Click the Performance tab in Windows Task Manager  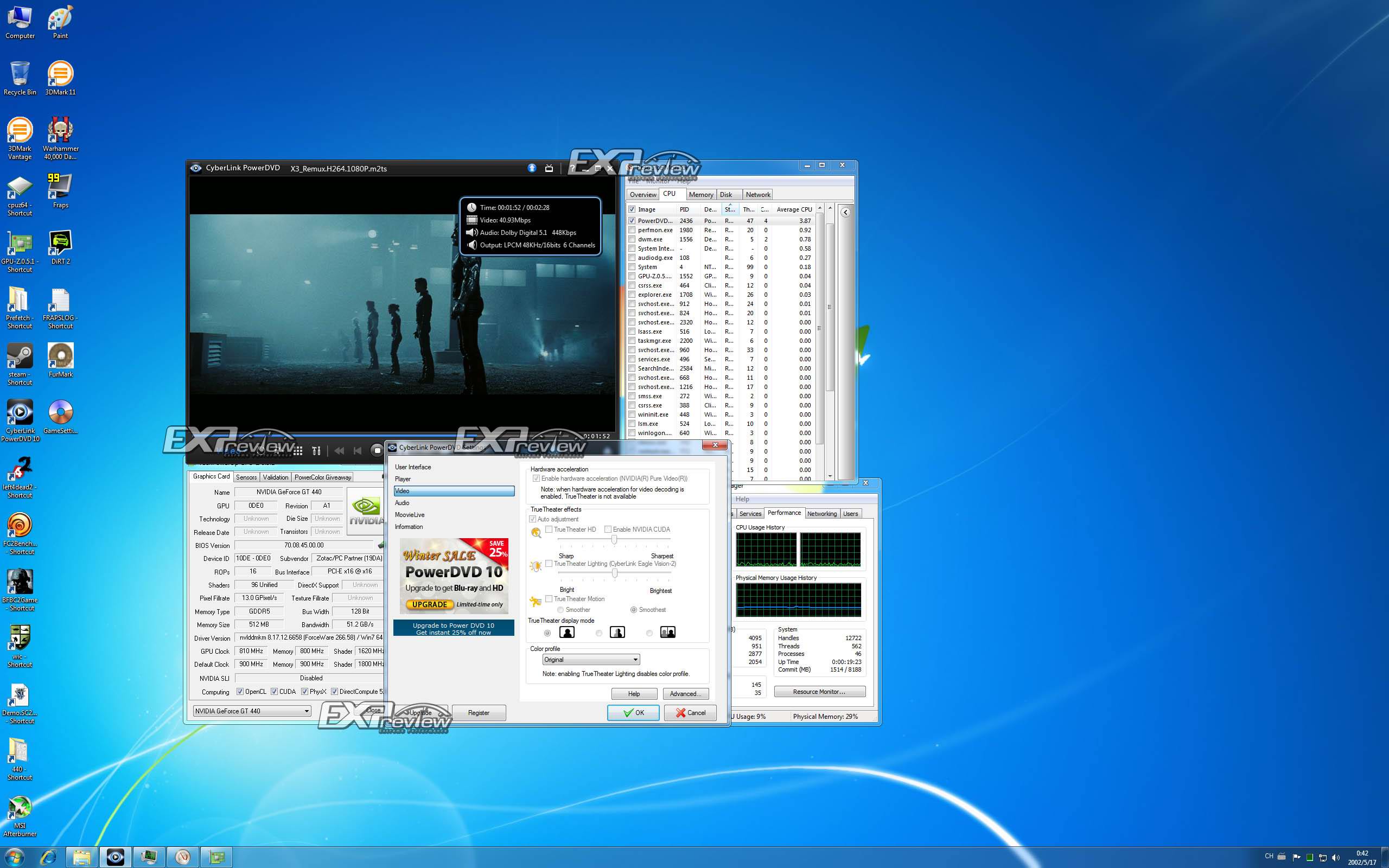784,513
